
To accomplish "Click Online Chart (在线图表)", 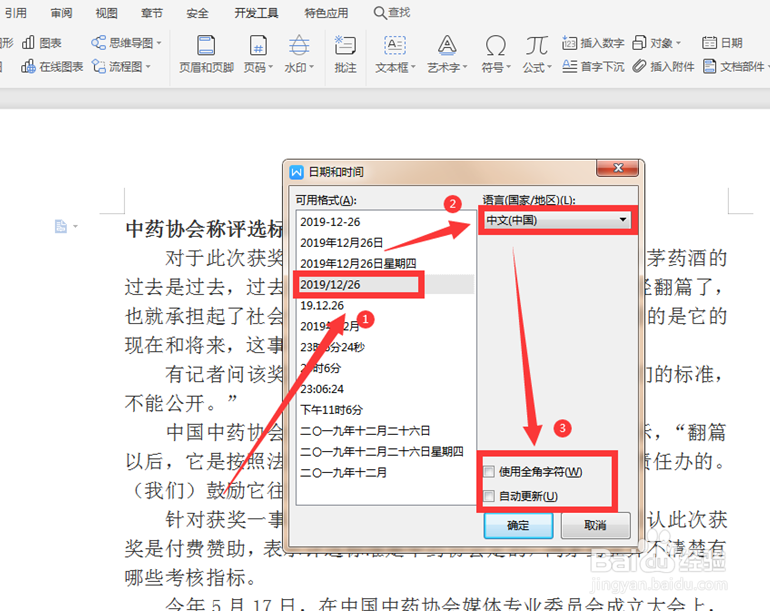I will tap(52, 66).
